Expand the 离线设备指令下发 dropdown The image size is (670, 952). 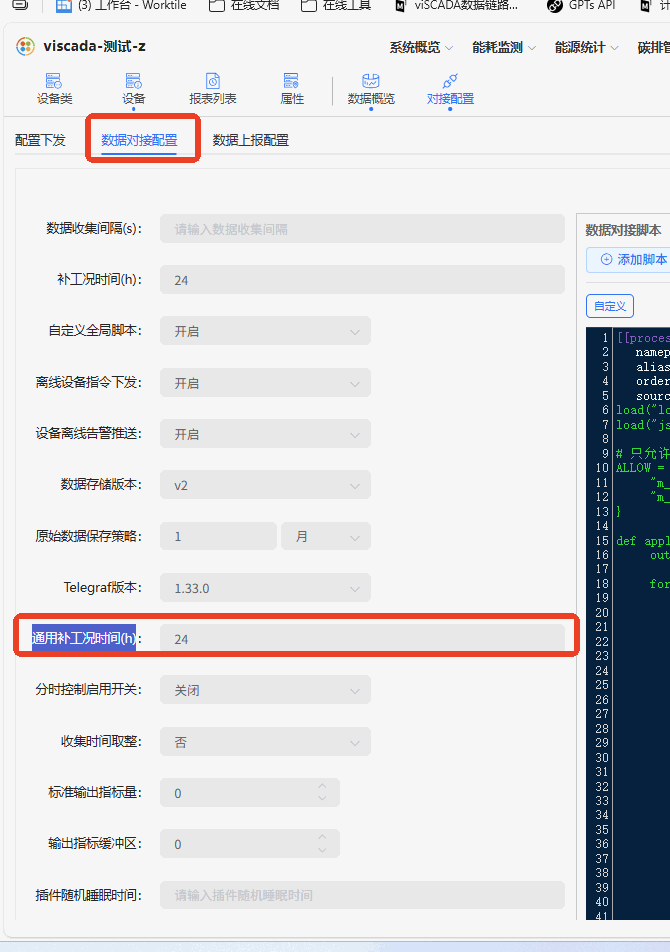pos(265,383)
